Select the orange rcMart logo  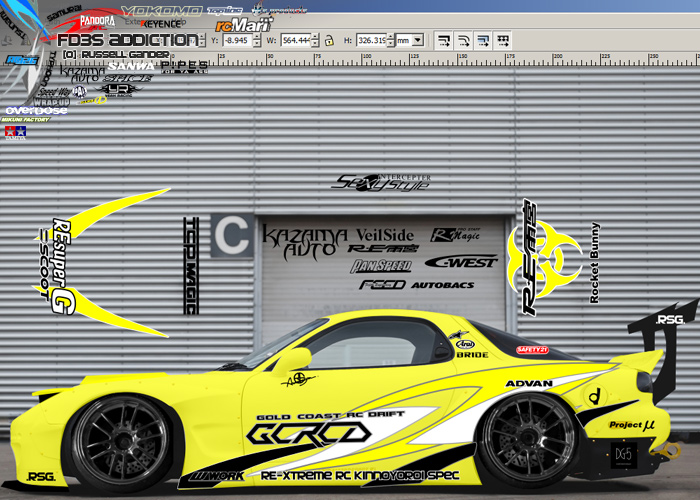[244, 25]
